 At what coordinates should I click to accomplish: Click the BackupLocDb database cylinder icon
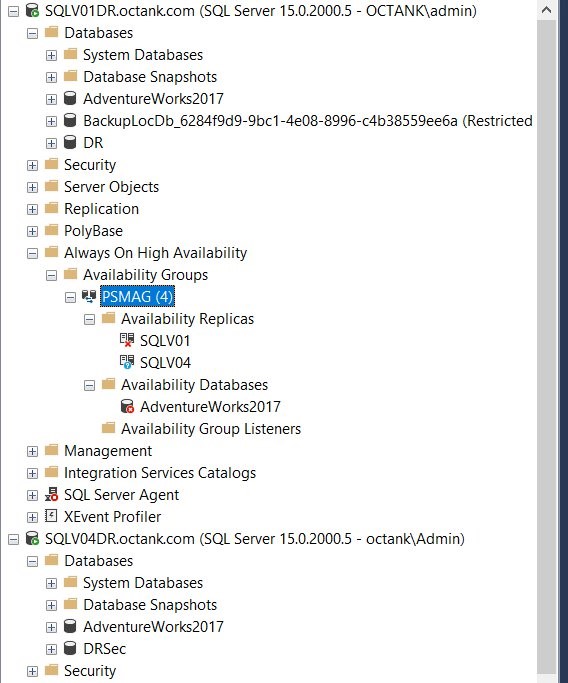click(x=70, y=121)
